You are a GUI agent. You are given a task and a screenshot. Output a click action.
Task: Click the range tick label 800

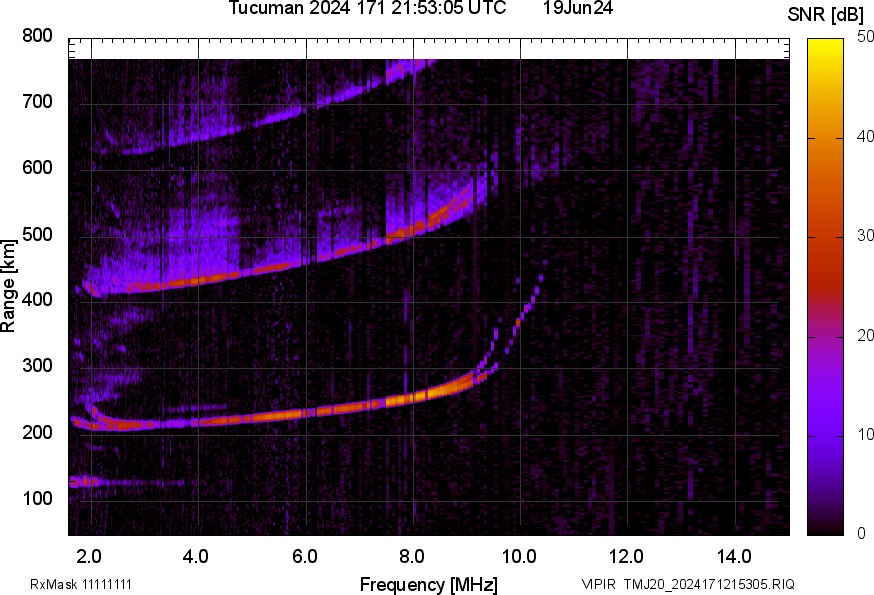point(37,36)
